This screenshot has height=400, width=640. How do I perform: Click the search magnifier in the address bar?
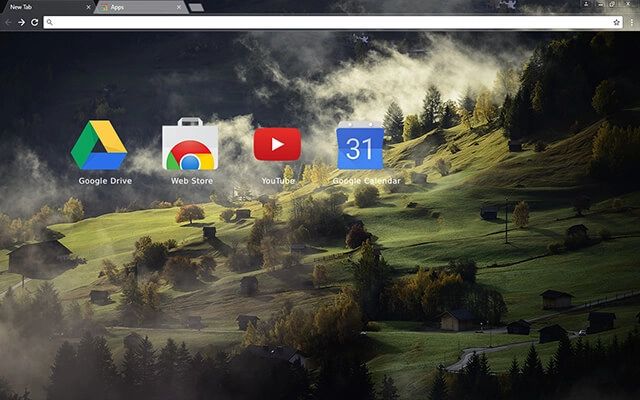(x=49, y=22)
